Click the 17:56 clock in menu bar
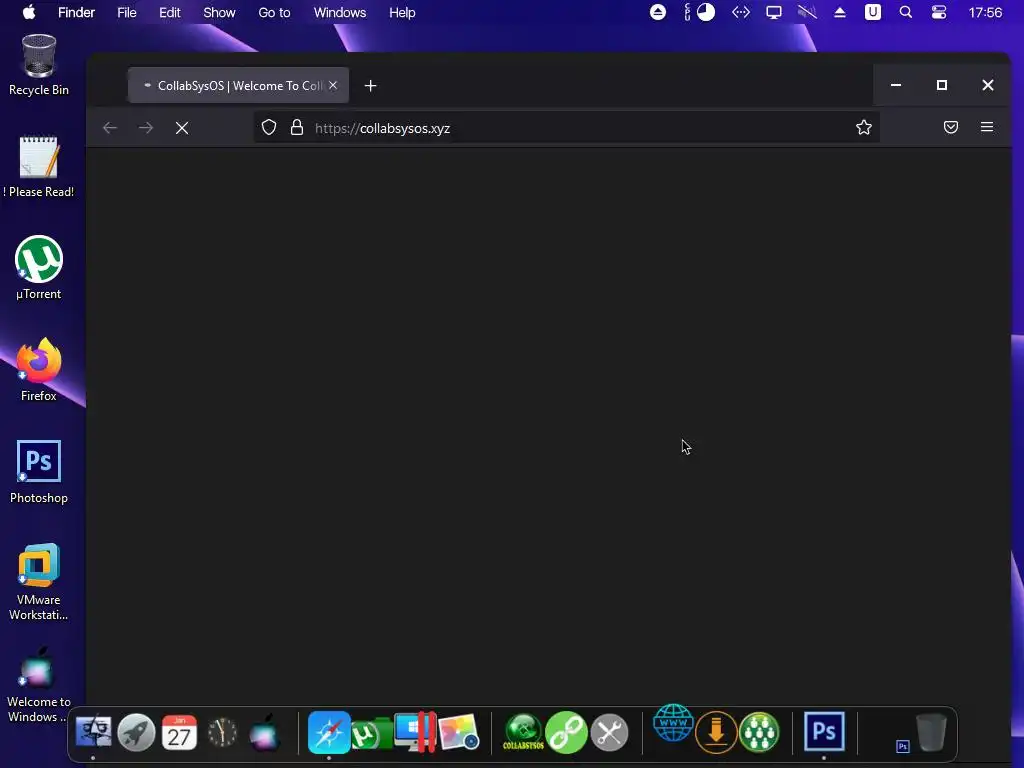 (x=985, y=12)
